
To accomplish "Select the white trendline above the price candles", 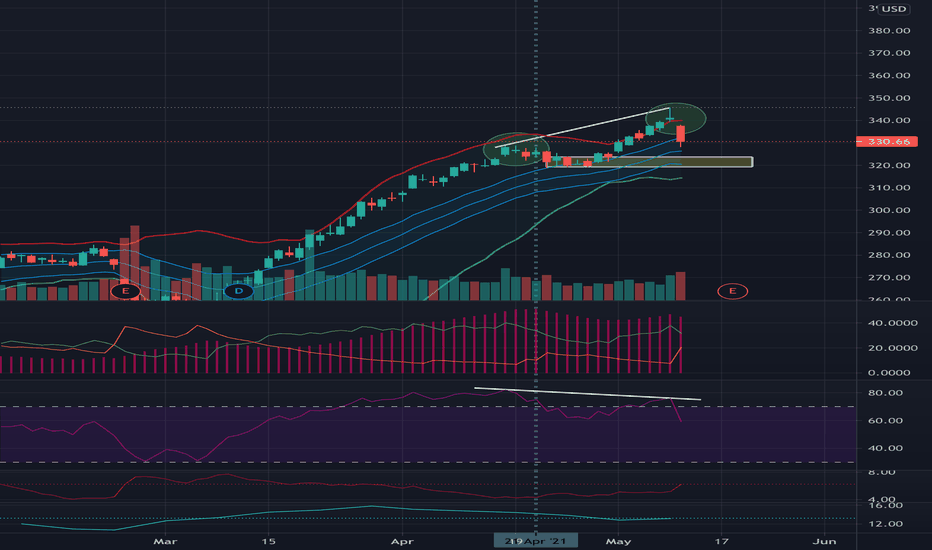I will point(582,127).
